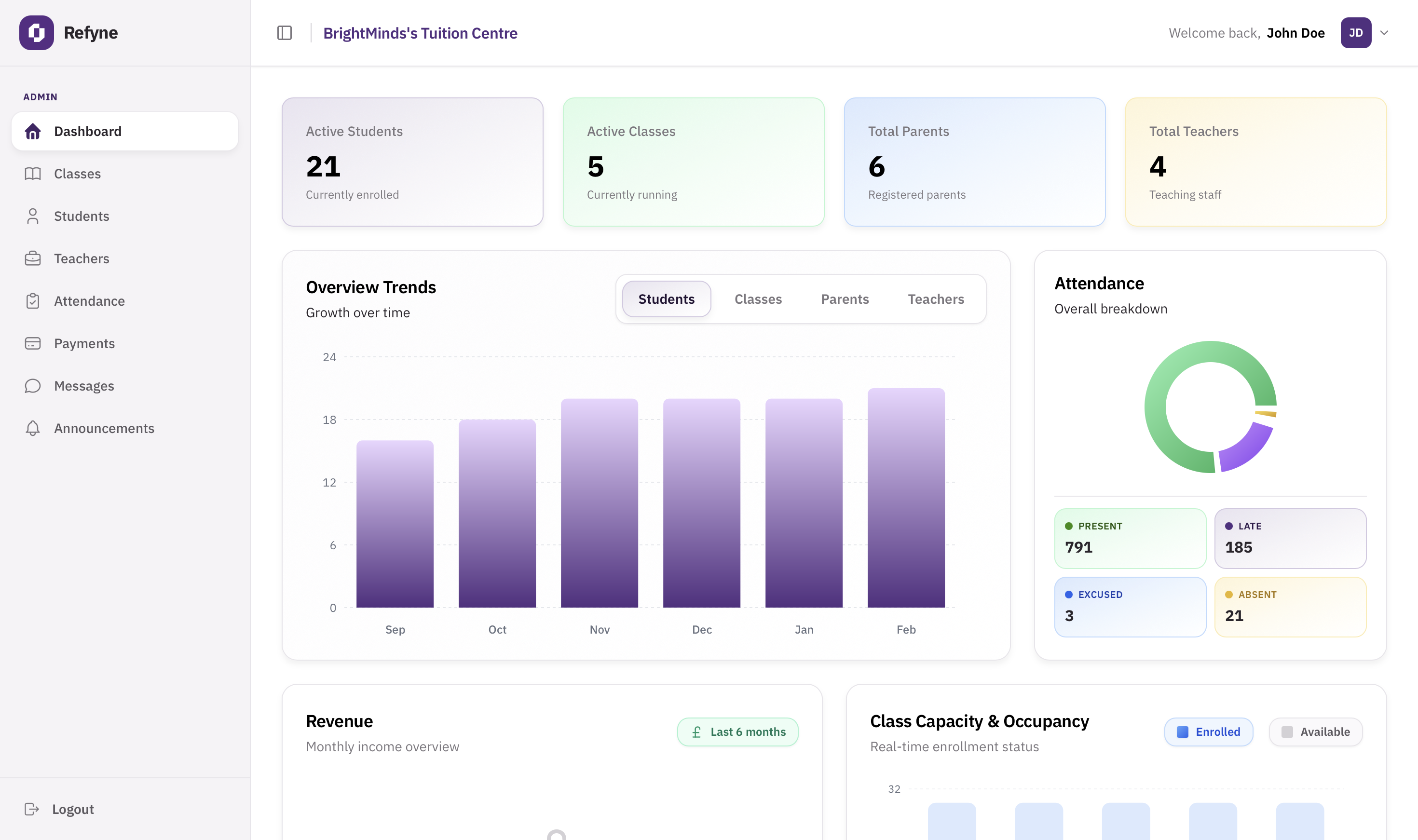This screenshot has height=840, width=1418.
Task: Switch Overview Trends to the Classes tab
Action: tap(758, 299)
